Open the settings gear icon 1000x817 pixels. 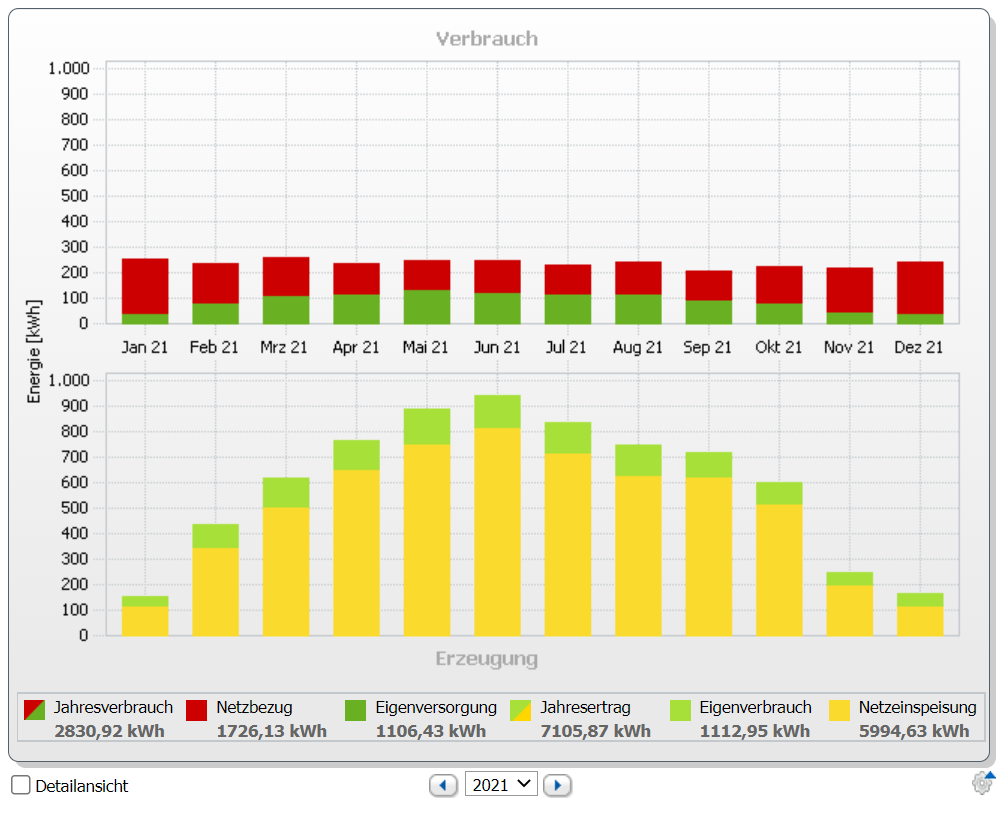point(983,783)
